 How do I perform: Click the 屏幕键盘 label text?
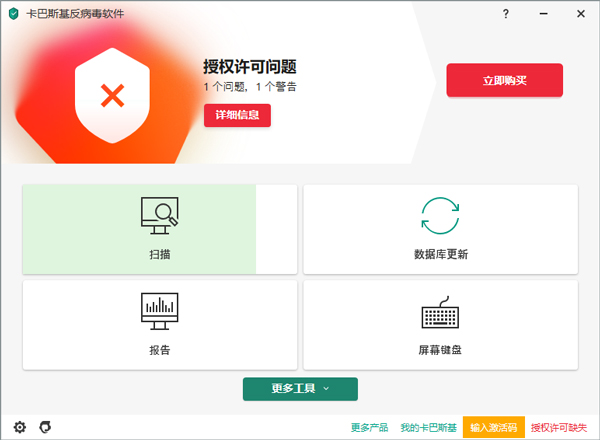[x=440, y=350]
